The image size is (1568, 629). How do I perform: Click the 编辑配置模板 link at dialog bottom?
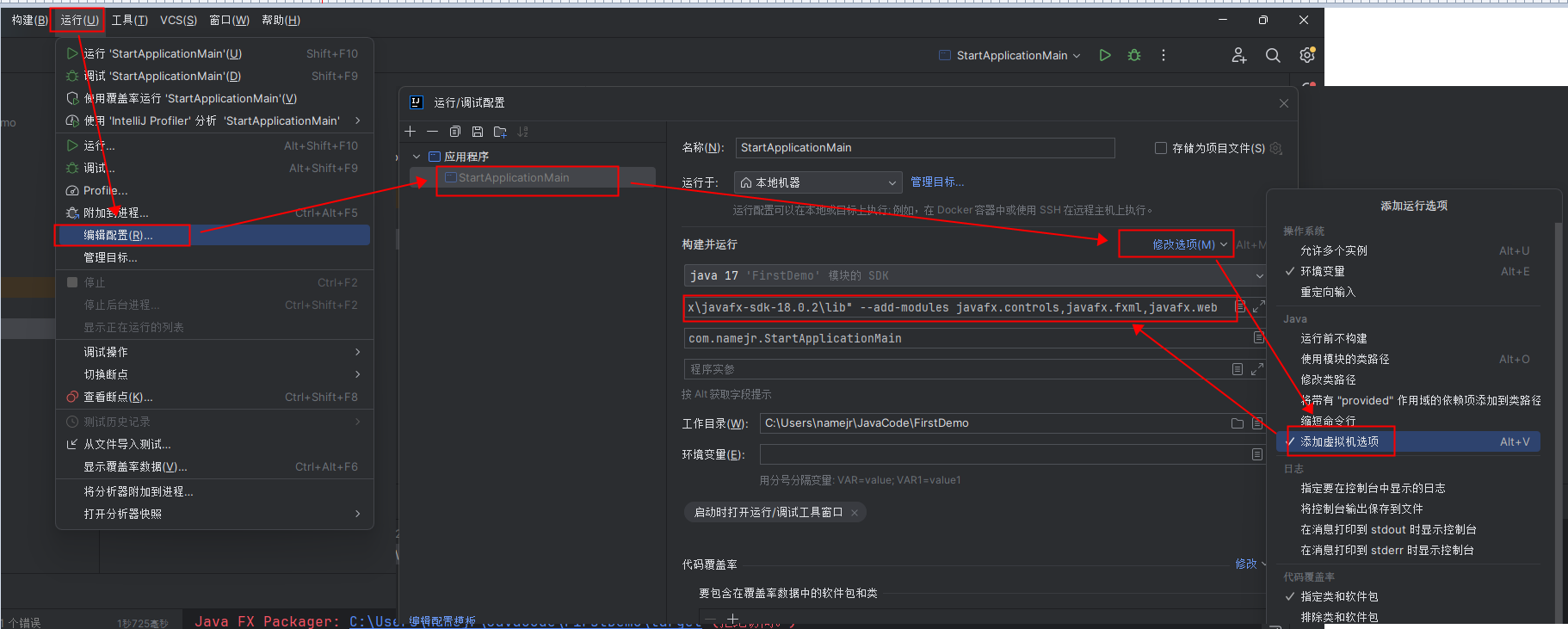pyautogui.click(x=441, y=621)
